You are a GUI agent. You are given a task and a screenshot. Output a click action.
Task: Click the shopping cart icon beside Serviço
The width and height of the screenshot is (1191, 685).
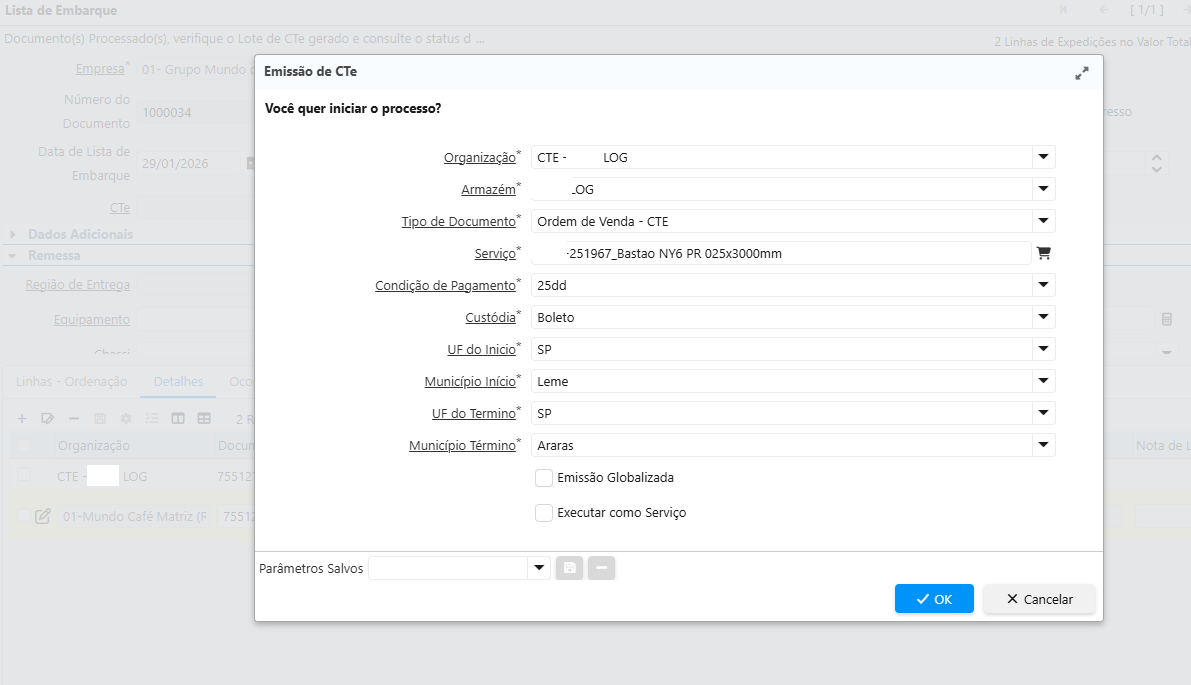pos(1043,253)
